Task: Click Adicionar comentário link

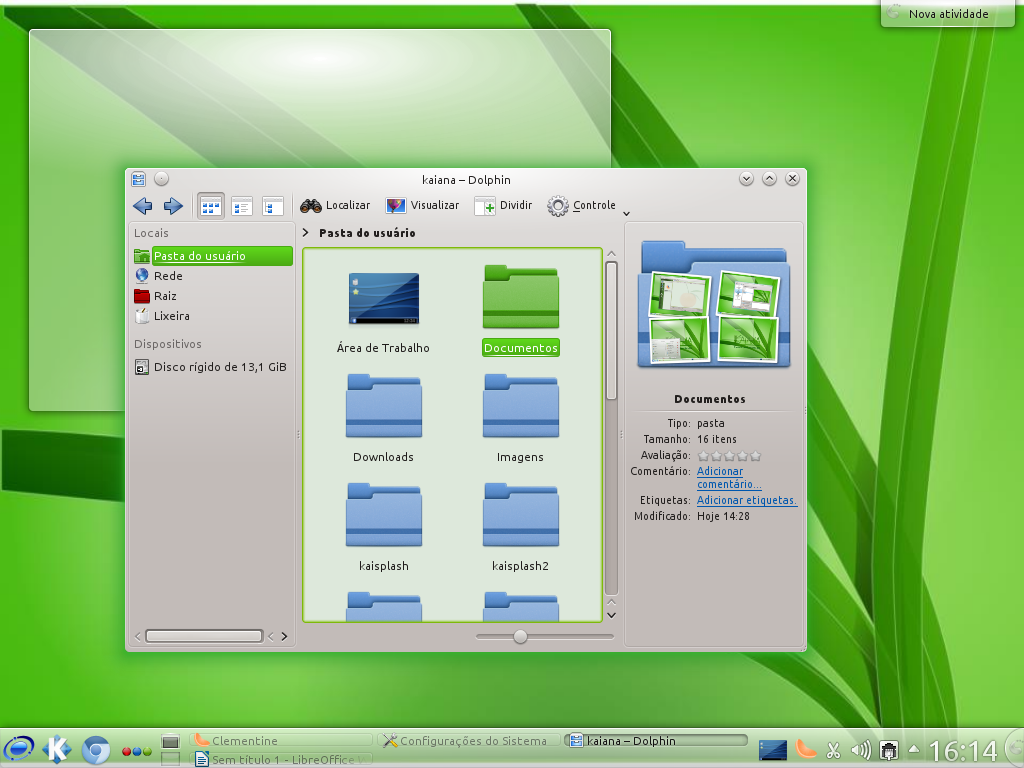Action: [x=728, y=477]
